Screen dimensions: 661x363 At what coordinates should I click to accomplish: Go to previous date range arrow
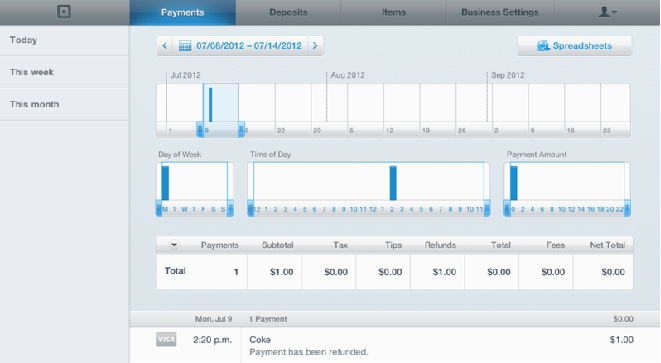click(x=164, y=46)
